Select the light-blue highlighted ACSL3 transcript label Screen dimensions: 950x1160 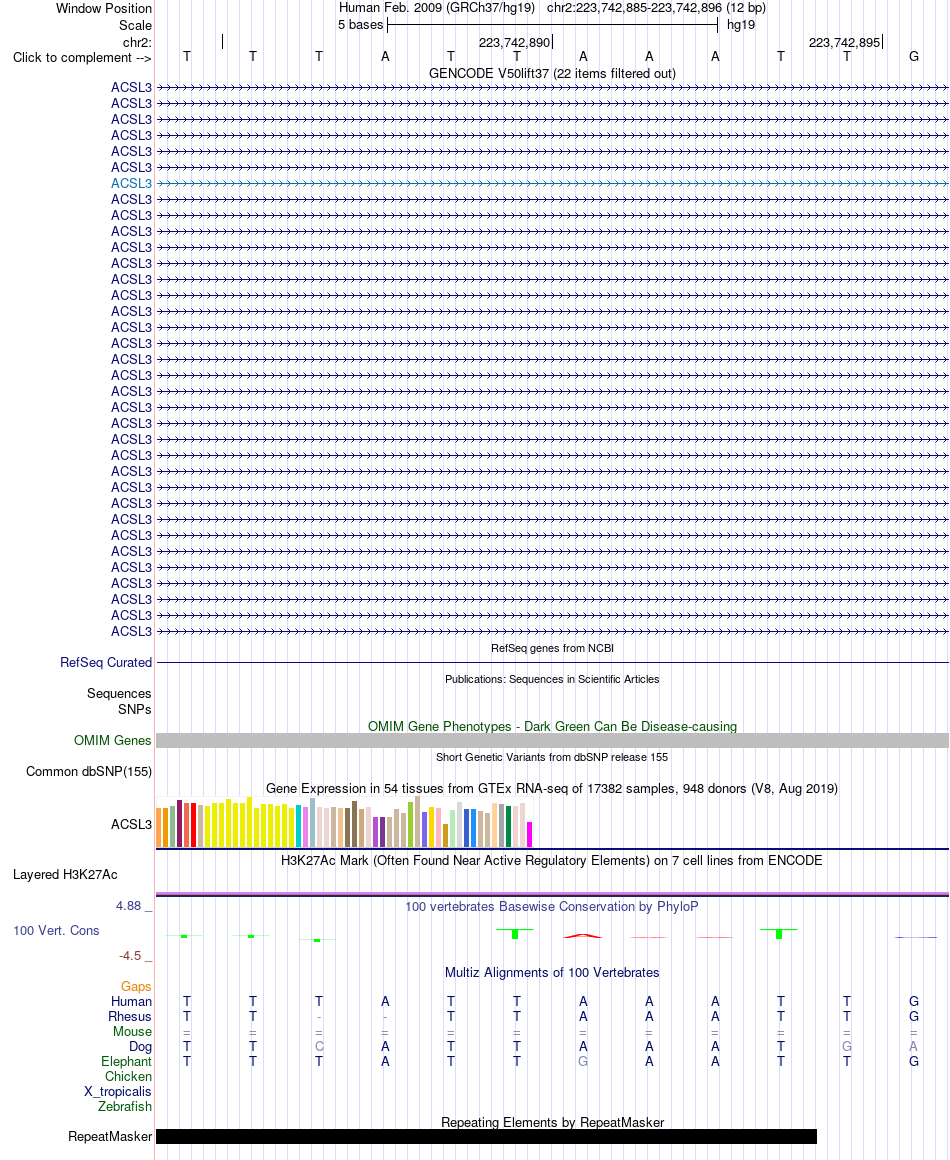(x=131, y=183)
